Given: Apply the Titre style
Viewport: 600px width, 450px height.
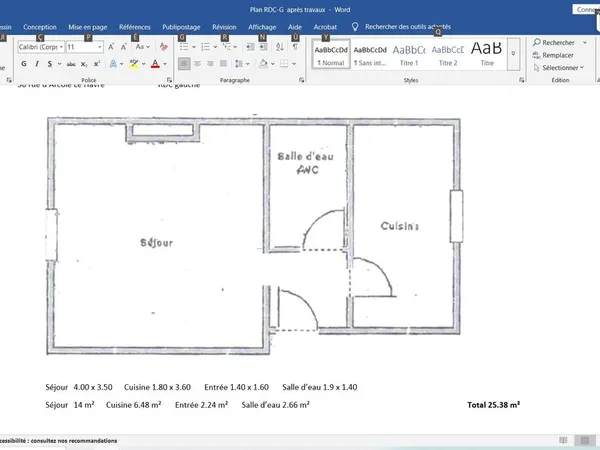Looking at the screenshot, I should (487, 54).
